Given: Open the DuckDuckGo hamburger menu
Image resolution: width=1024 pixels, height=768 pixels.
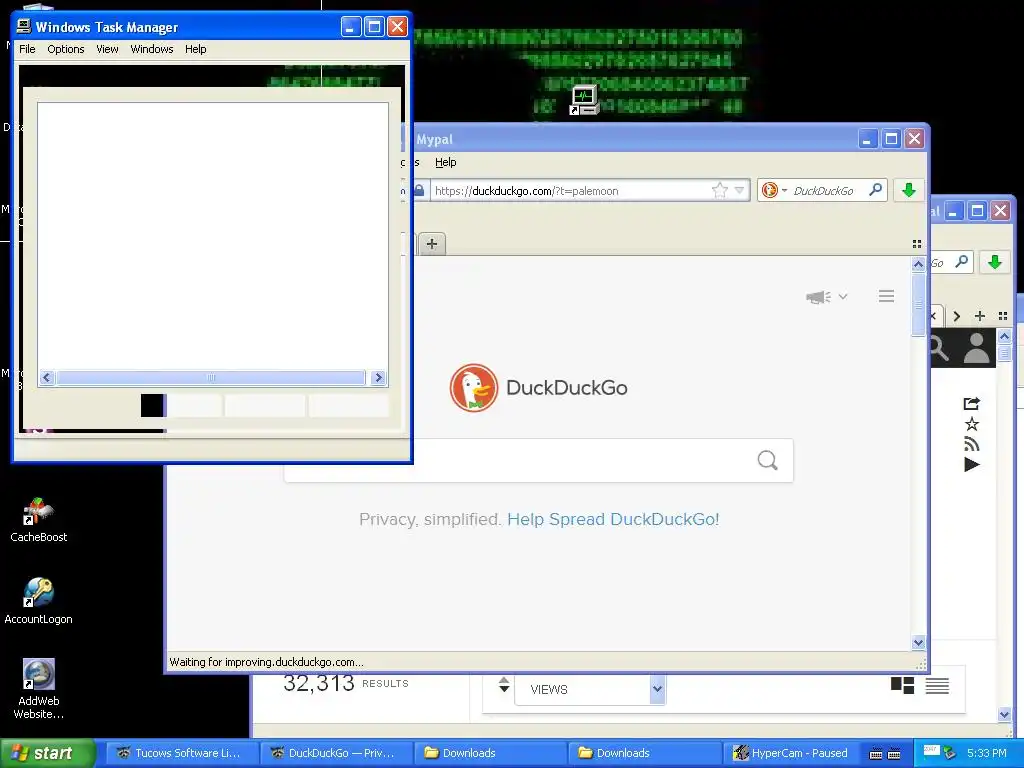Looking at the screenshot, I should pos(886,296).
